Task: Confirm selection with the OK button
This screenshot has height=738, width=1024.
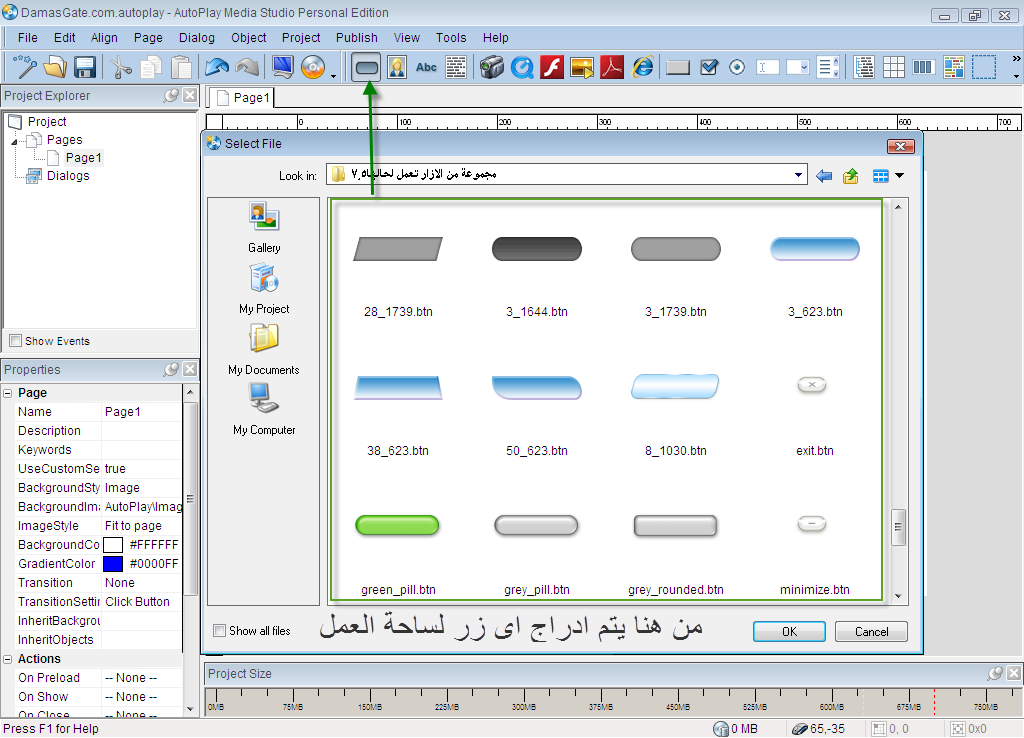Action: pyautogui.click(x=789, y=632)
